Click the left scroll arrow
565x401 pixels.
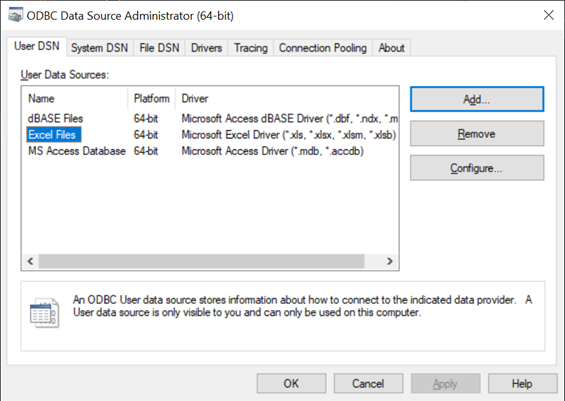click(x=30, y=261)
